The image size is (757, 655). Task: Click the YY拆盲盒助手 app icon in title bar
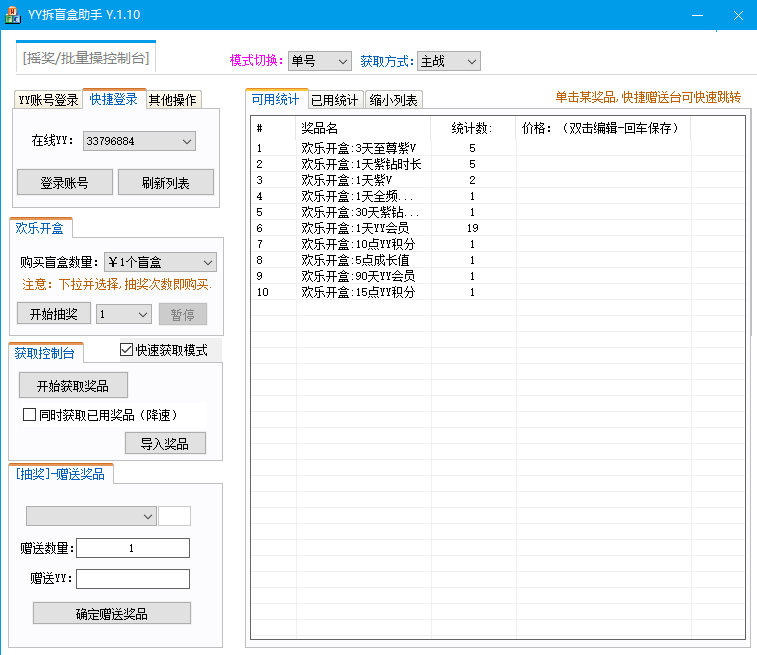13,15
